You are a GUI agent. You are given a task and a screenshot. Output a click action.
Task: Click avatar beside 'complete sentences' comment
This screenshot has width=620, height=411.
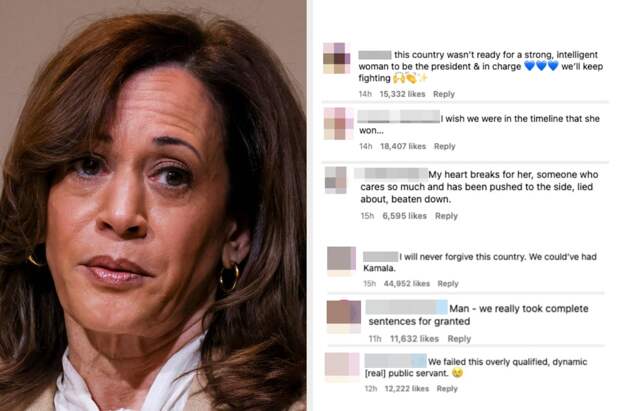tap(344, 316)
